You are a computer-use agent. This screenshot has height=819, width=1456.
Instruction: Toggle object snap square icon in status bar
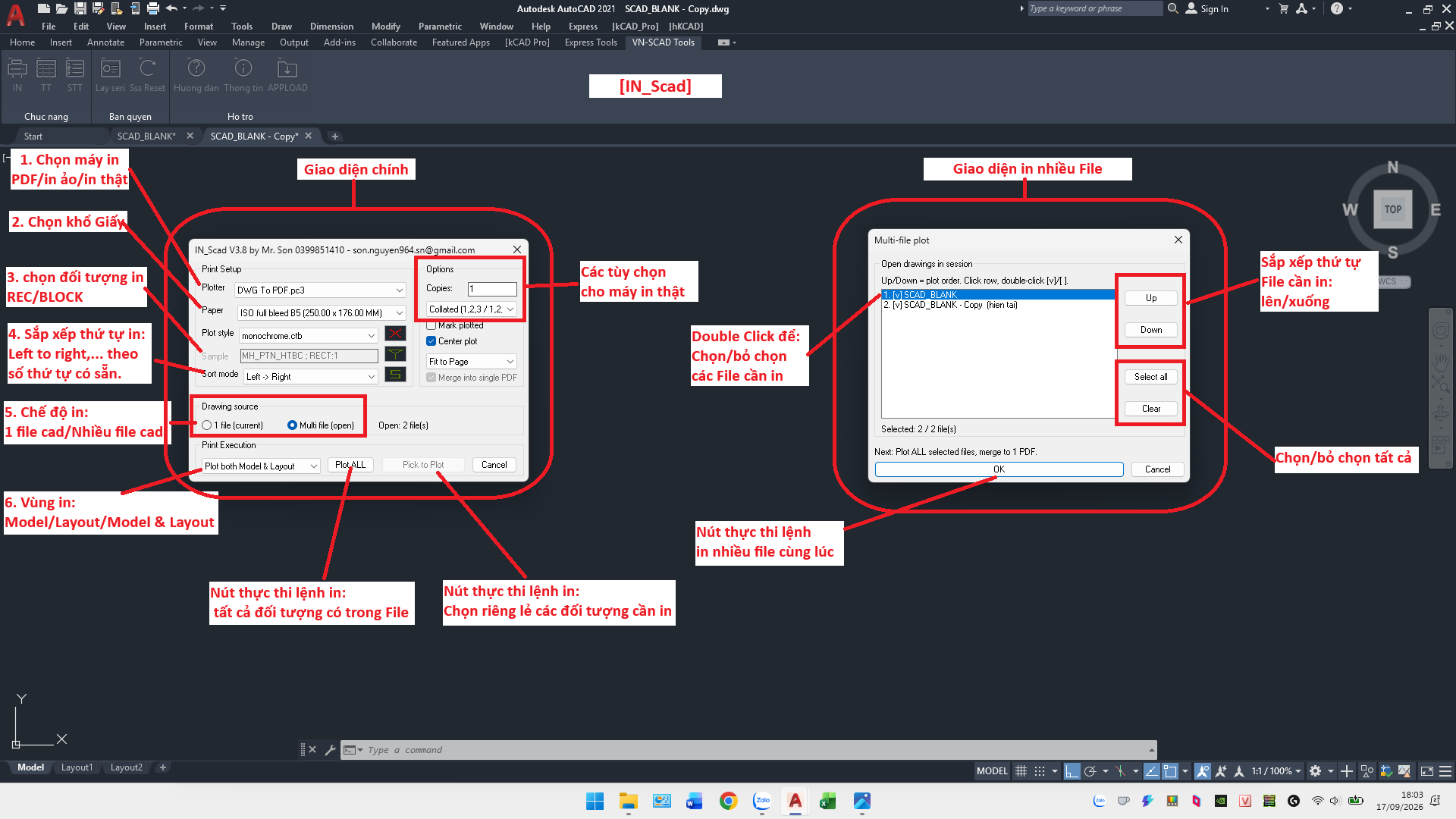[x=1170, y=771]
